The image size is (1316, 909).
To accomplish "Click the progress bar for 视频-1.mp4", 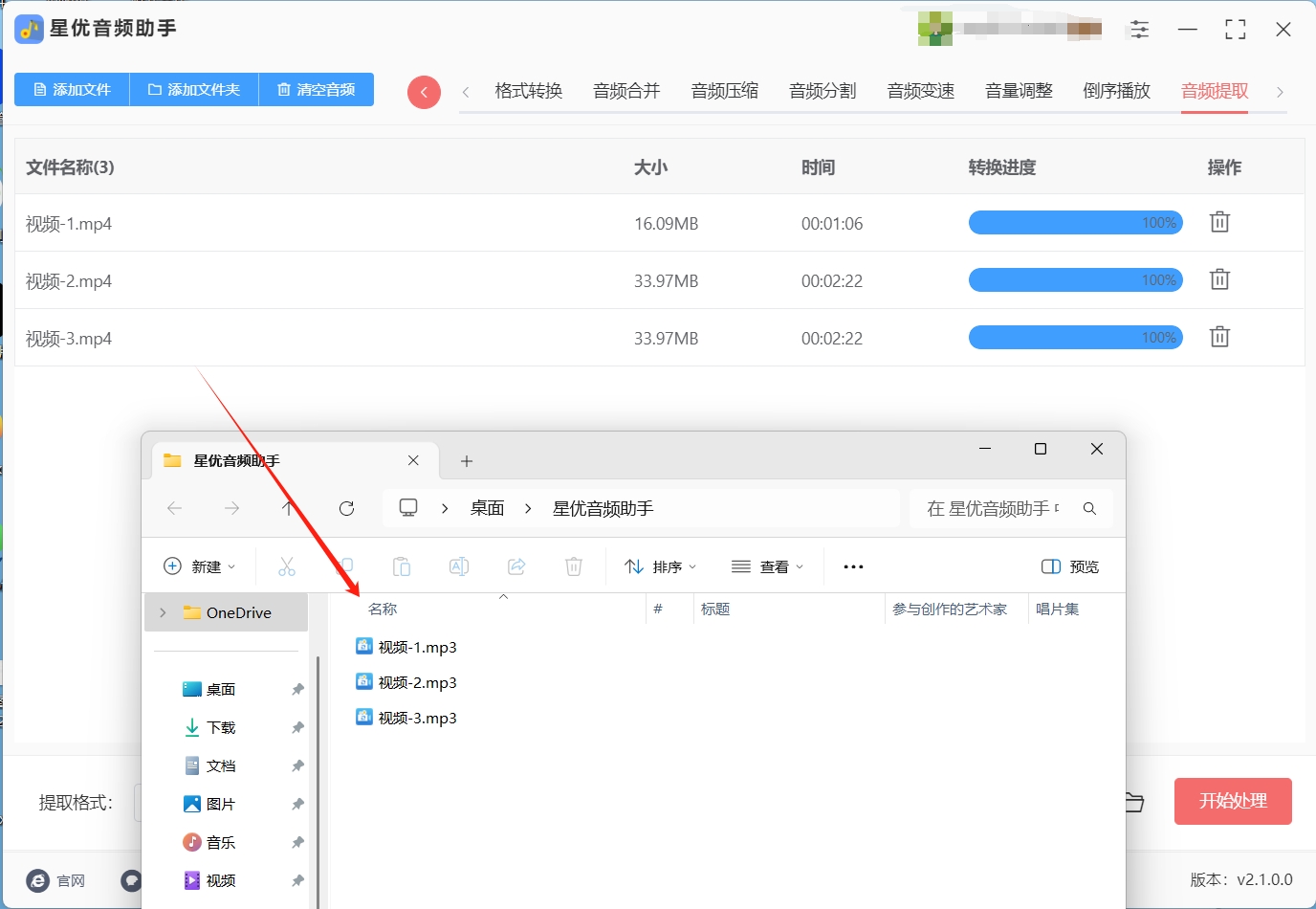I will (1076, 223).
